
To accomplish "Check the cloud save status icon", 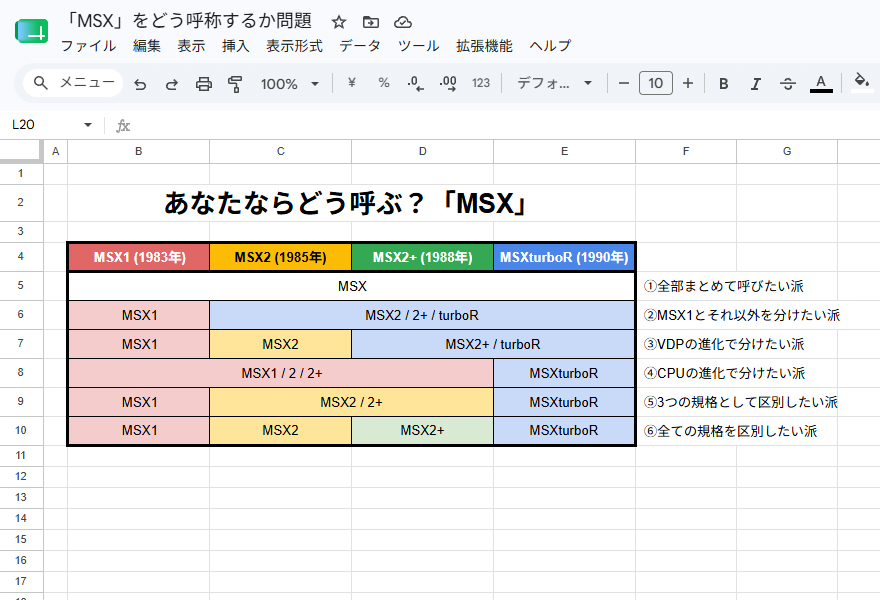I will click(x=403, y=22).
